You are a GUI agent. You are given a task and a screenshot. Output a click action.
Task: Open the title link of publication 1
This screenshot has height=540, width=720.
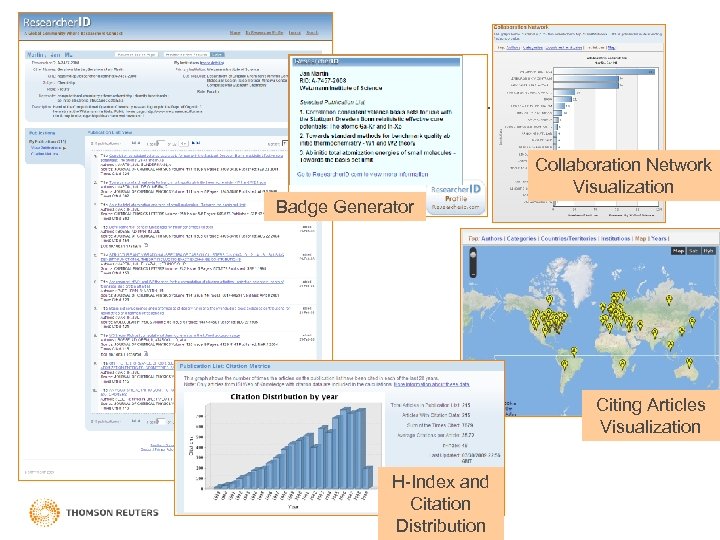196,156
